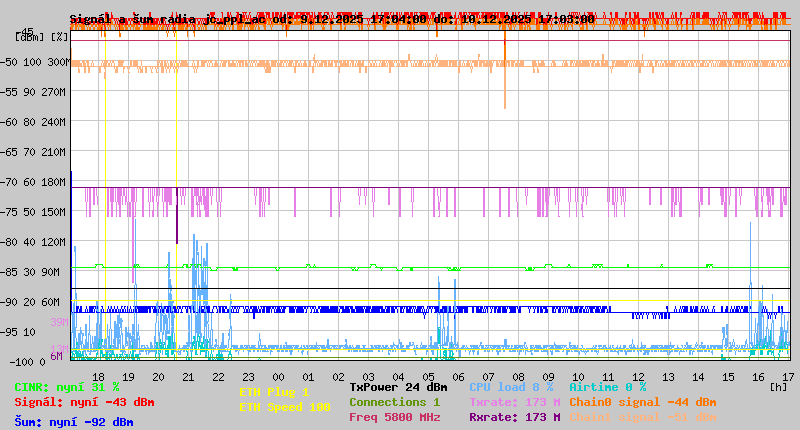This screenshot has height=430, width=800.
Task: Click the 'Airtime 0 %' legend label
Action: click(608, 387)
